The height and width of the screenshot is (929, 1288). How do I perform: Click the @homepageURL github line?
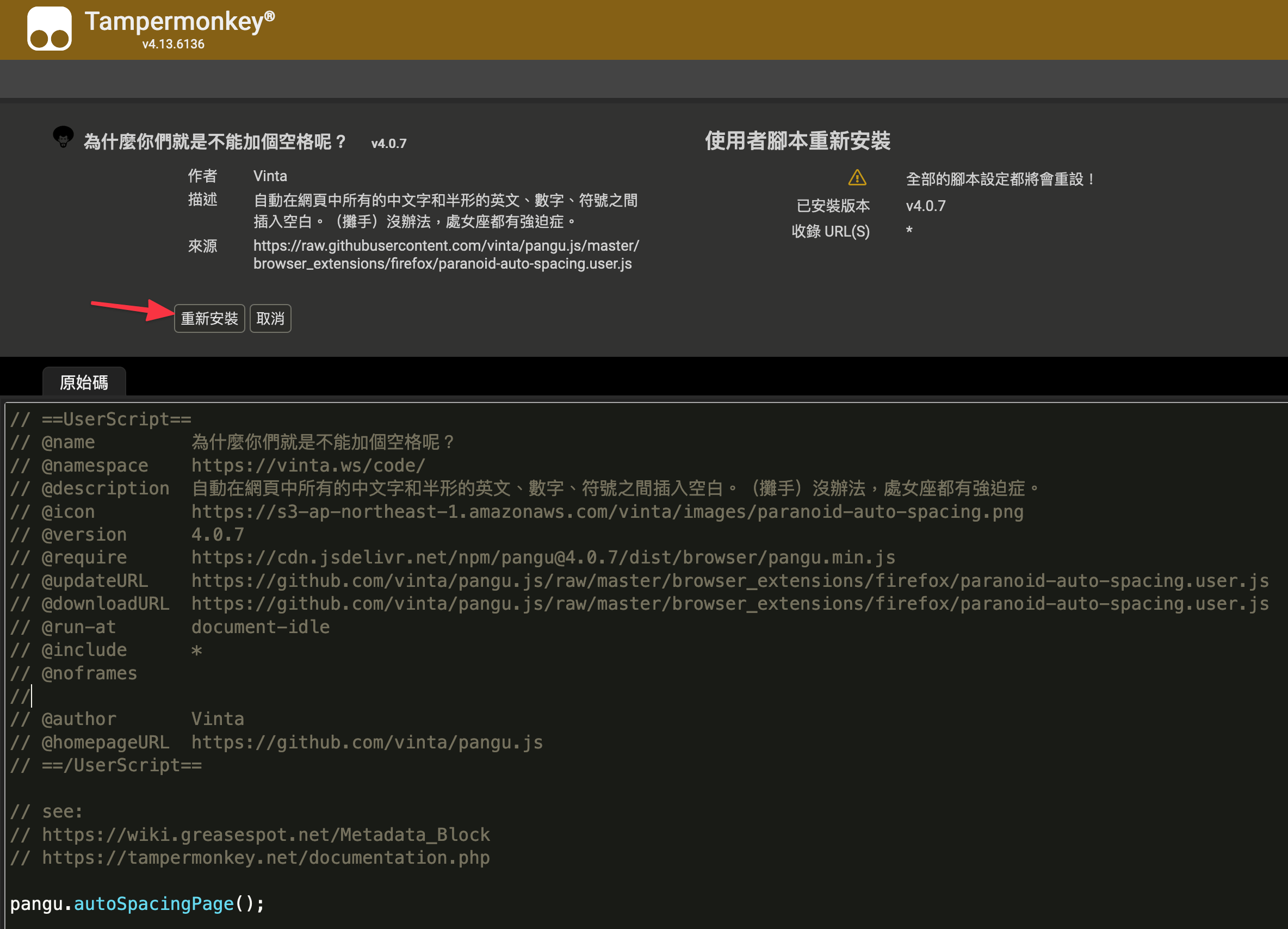tap(276, 742)
